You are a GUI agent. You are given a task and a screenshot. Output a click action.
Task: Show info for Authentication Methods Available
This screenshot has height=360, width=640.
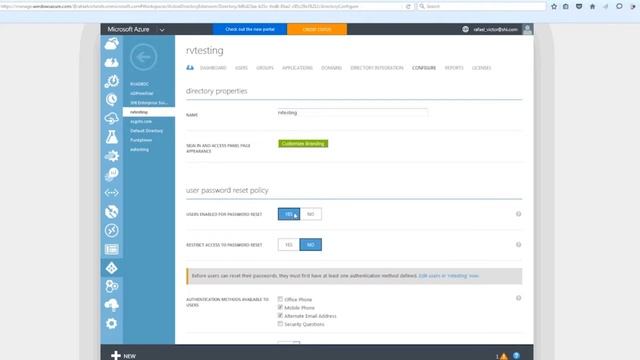coord(518,298)
